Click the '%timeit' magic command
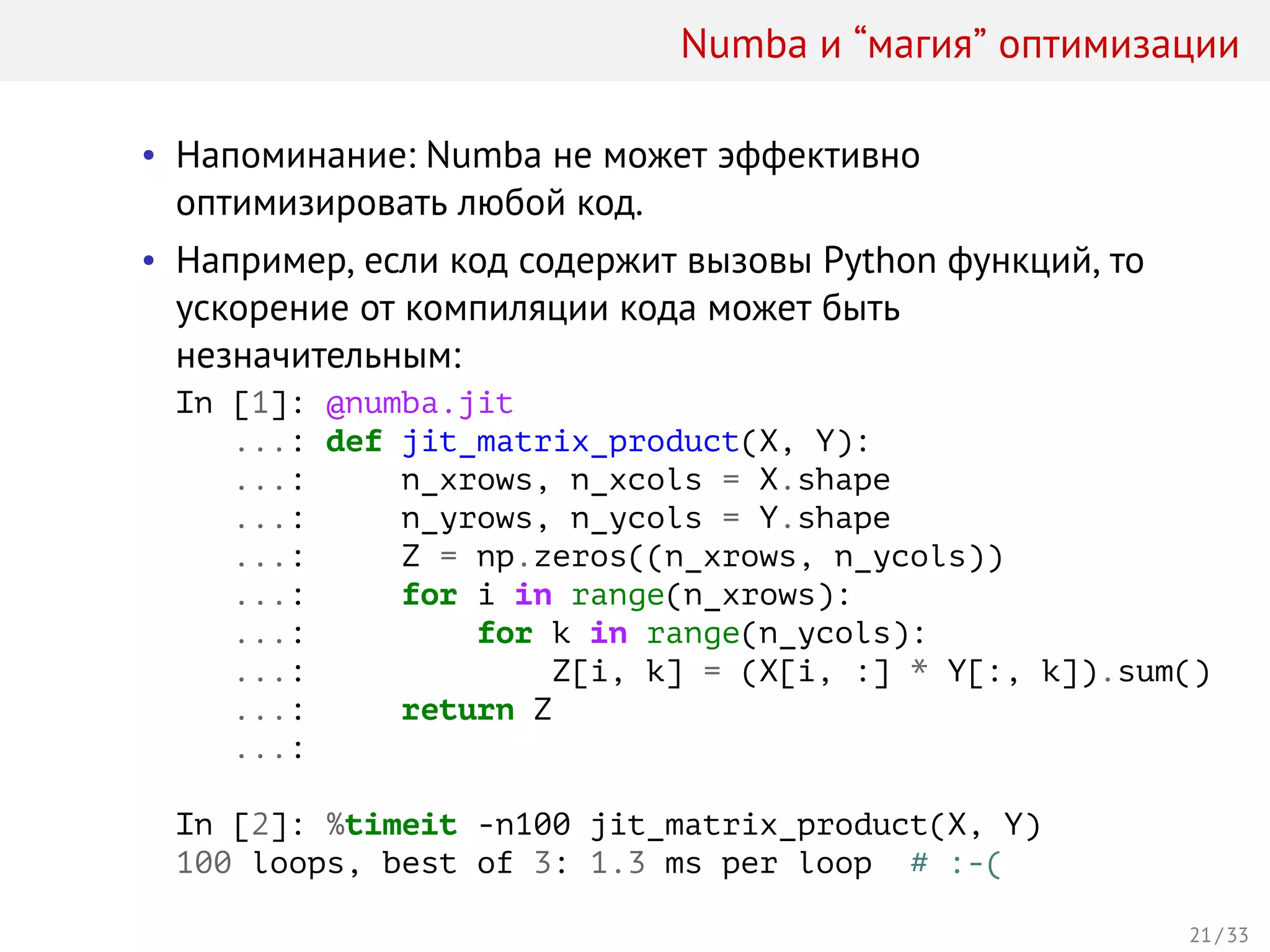 (392, 826)
